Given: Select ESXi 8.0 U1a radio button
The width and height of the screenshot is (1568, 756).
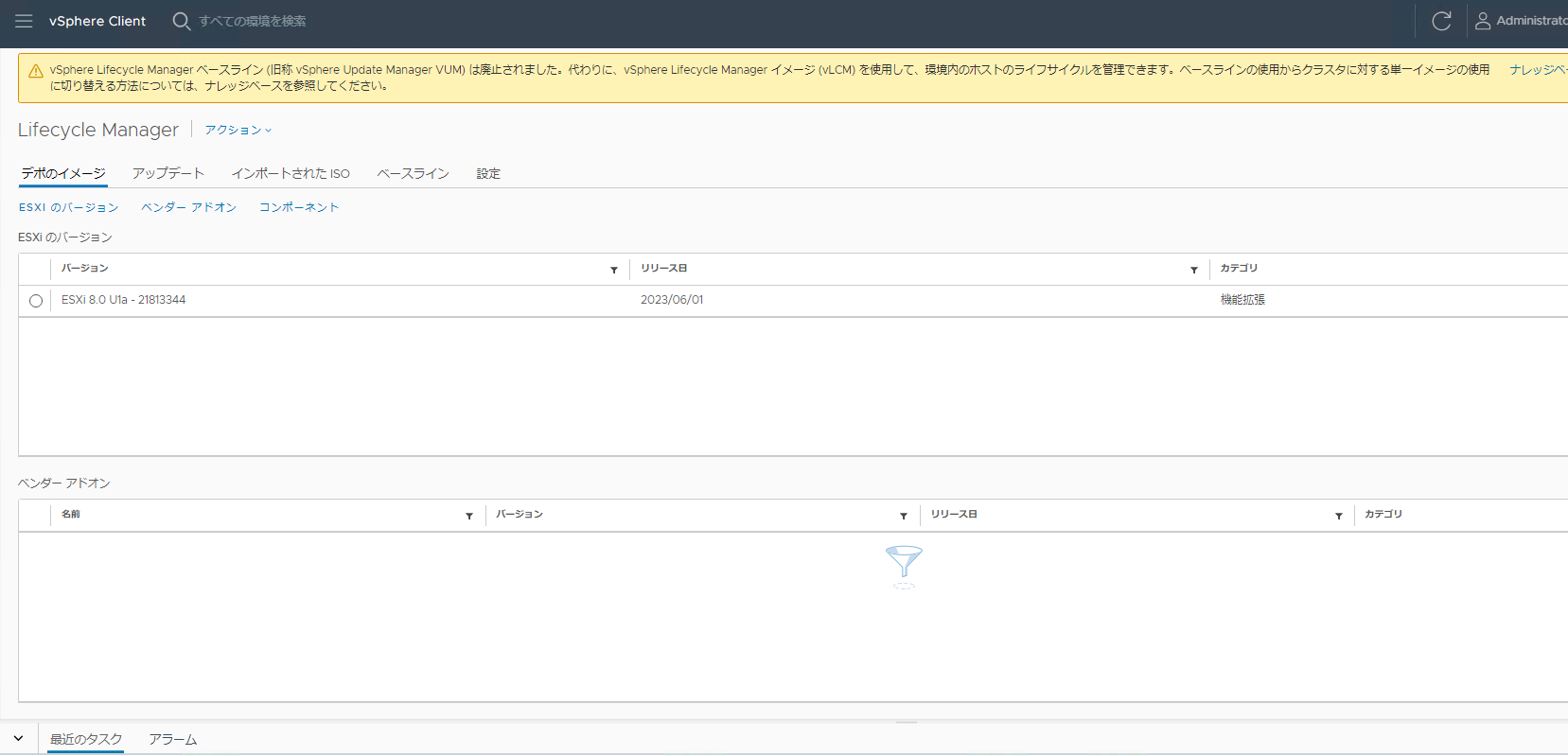Looking at the screenshot, I should pos(36,301).
